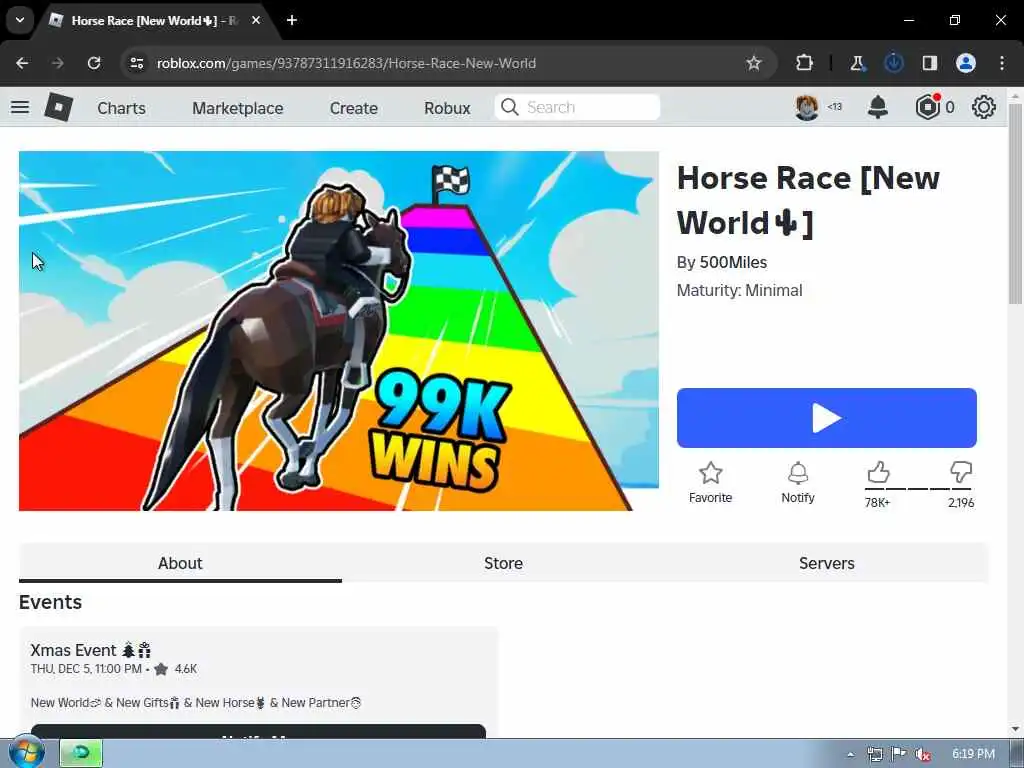This screenshot has width=1024, height=768.
Task: Open the Create menu item
Action: 353,108
